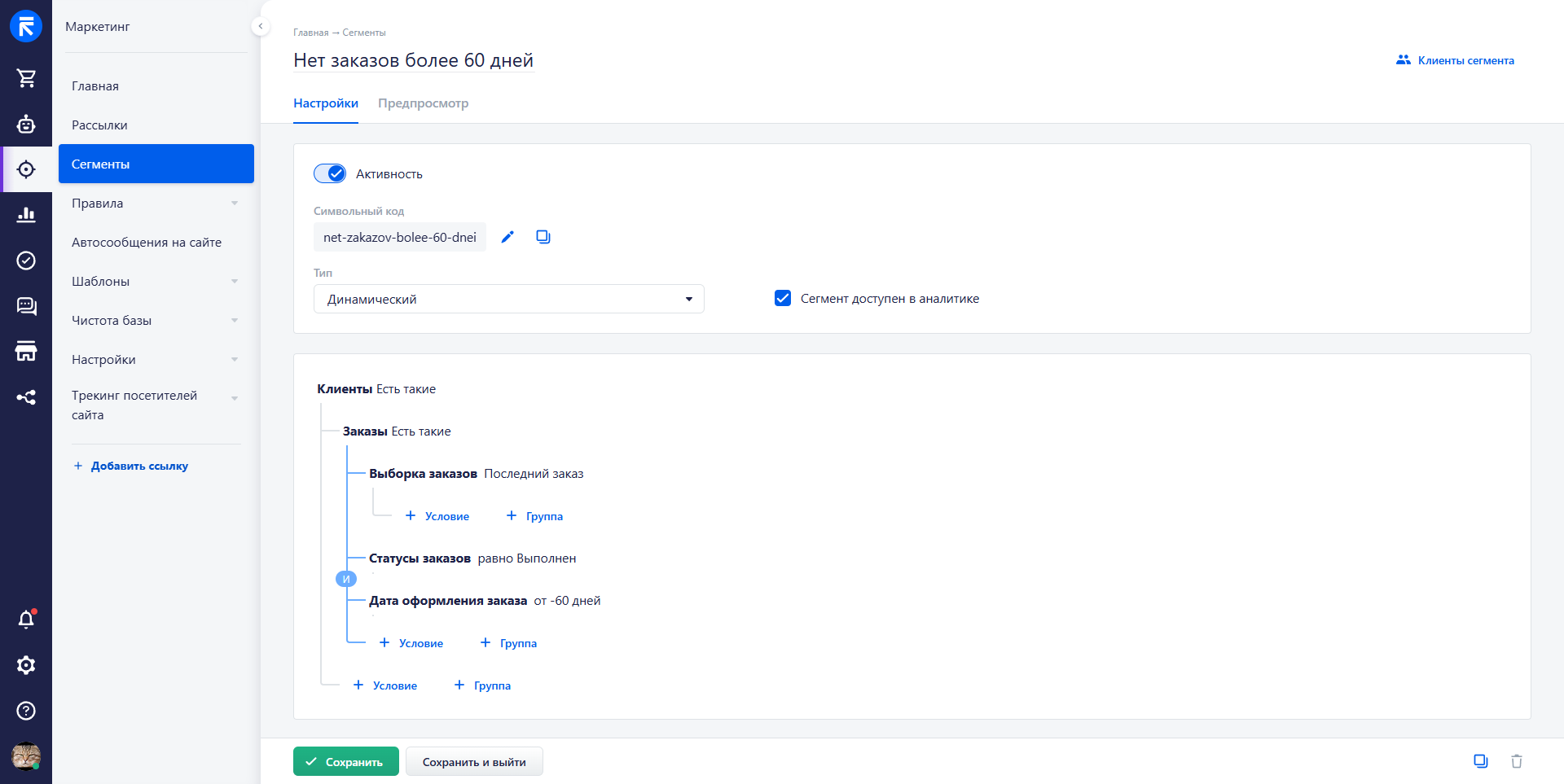Duplicate segment using bottom-right copy icon
Viewport: 1564px width, 784px height.
pos(1480,761)
